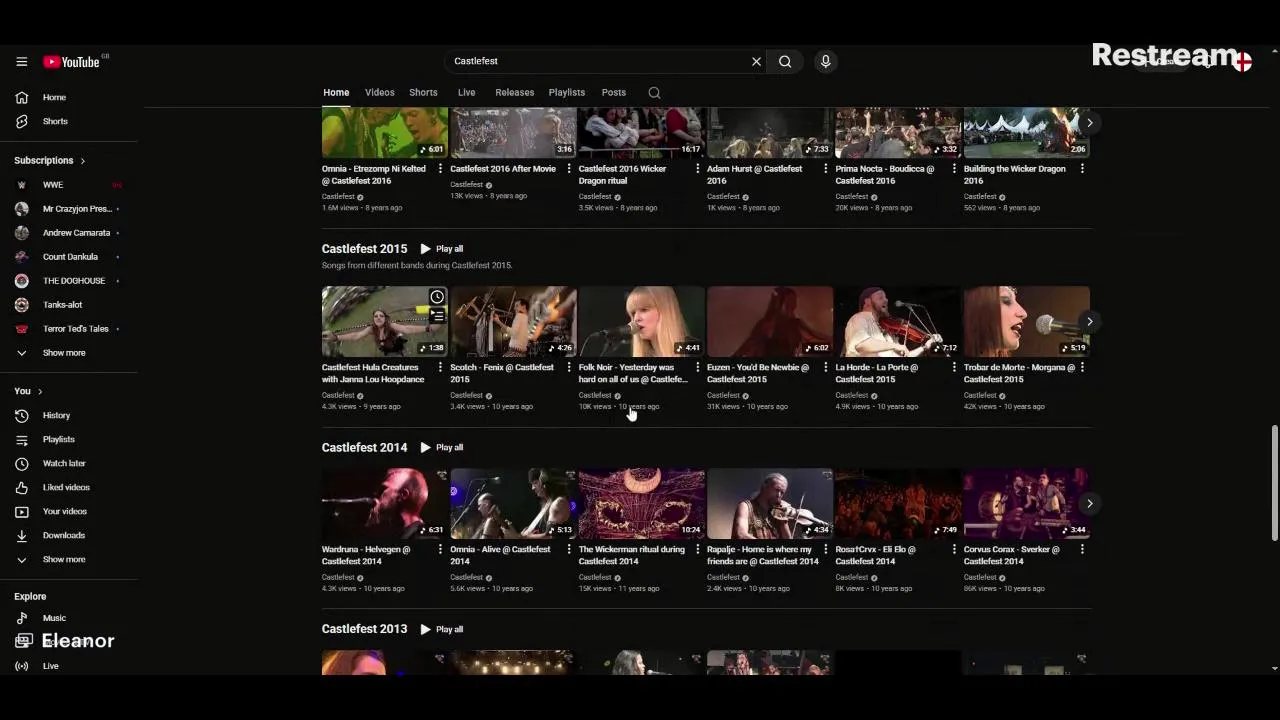Open Folk Noir - Yesterday video title
This screenshot has height=720, width=1280.
(633, 373)
